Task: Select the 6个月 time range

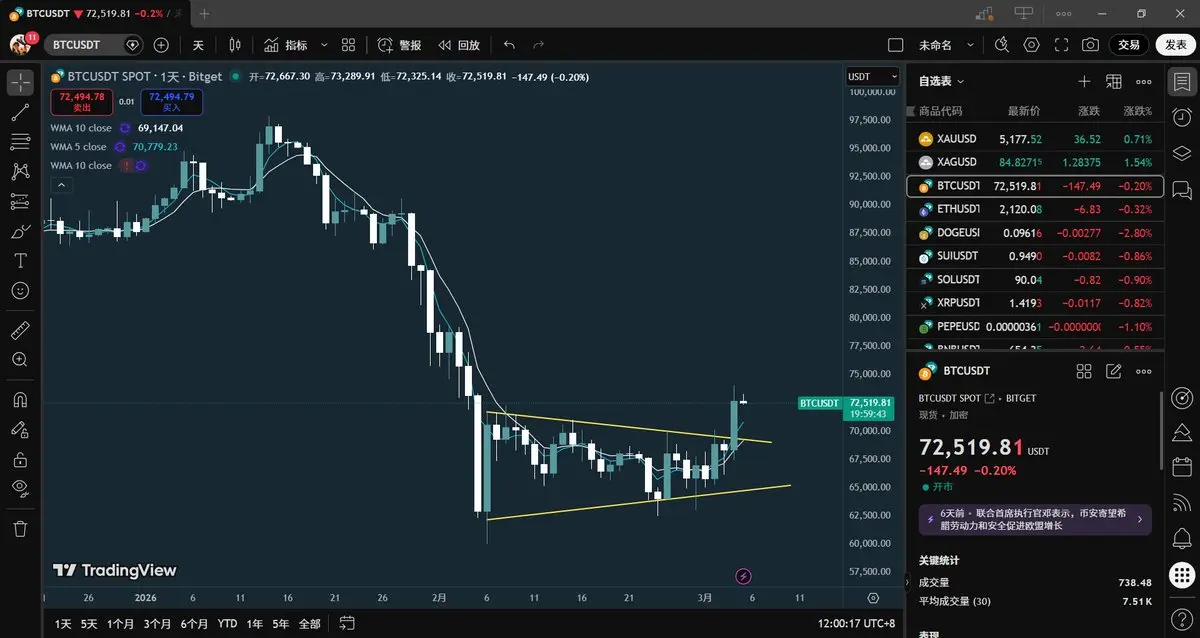Action: tap(194, 623)
